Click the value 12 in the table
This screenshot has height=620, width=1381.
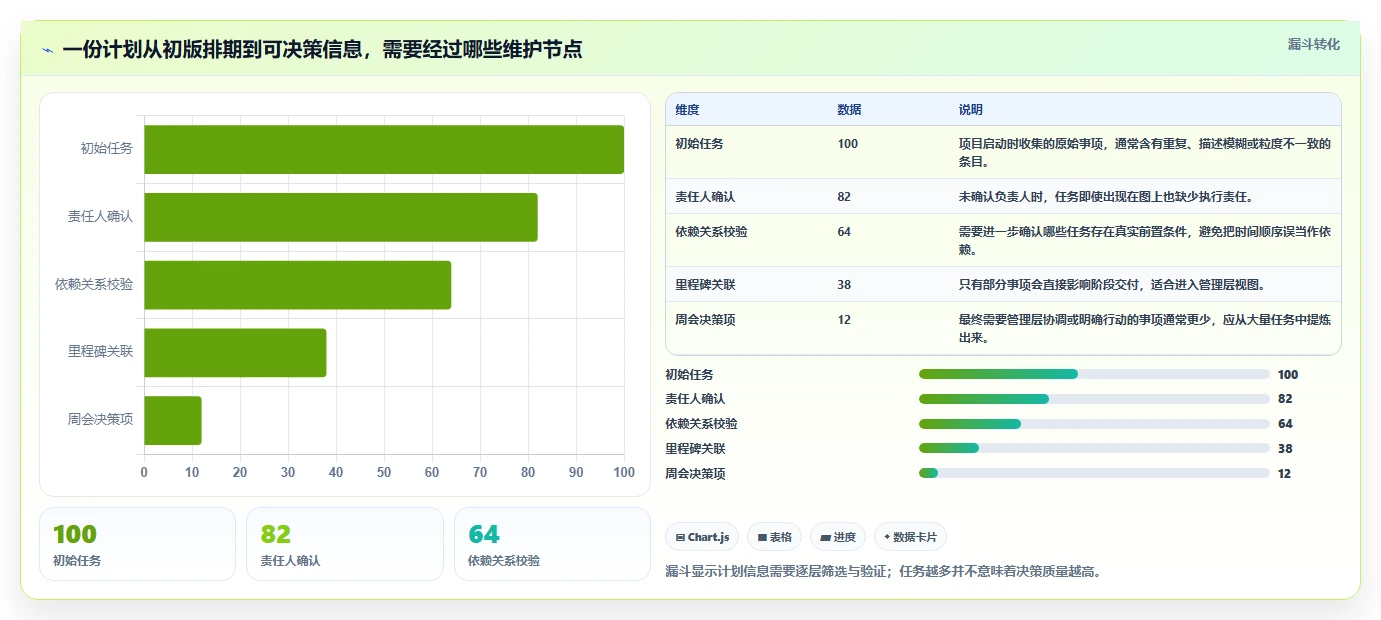click(844, 320)
